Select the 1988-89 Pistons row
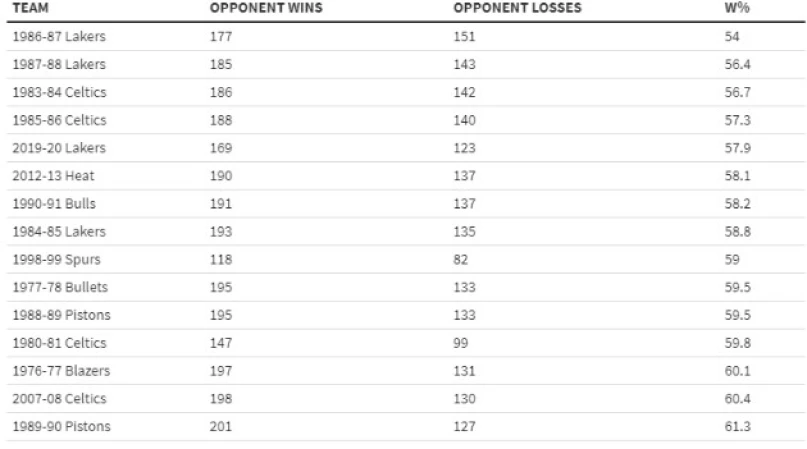 coord(61,315)
